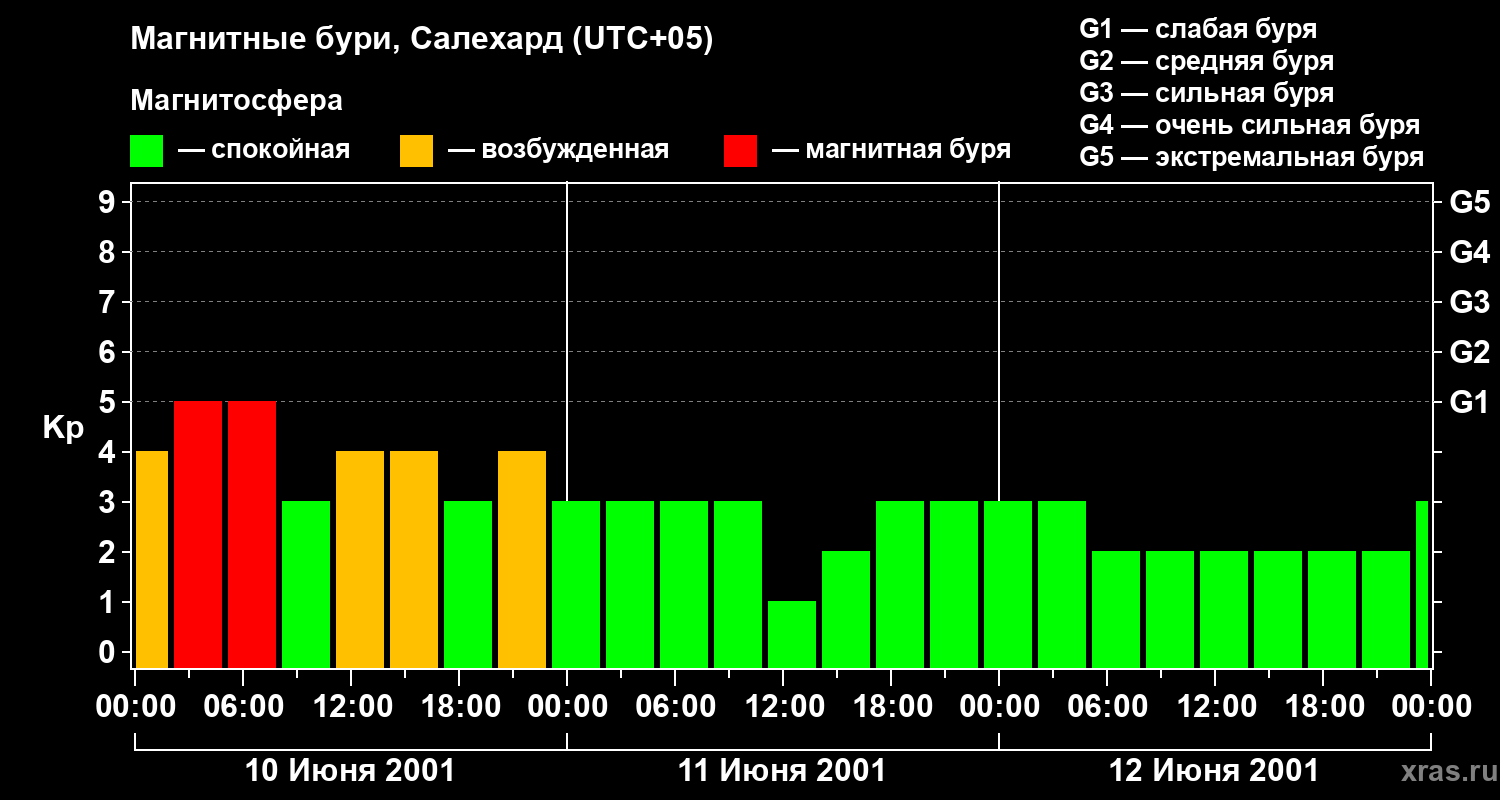
Task: Select the '— возбужденная' legend label
Action: click(x=558, y=150)
